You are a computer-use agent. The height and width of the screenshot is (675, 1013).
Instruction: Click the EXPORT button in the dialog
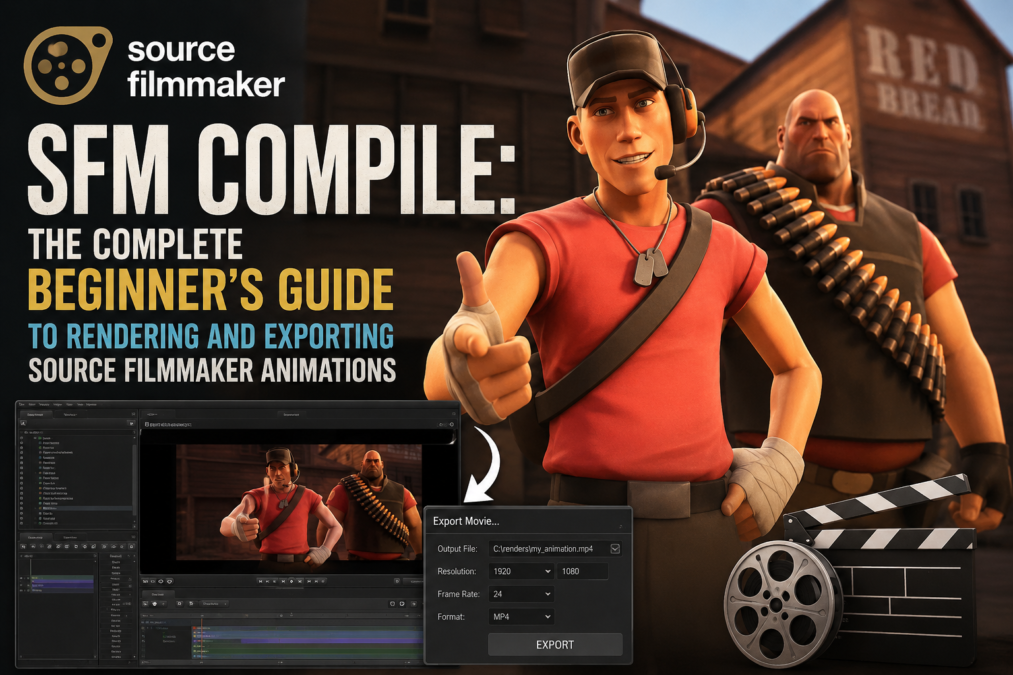555,644
